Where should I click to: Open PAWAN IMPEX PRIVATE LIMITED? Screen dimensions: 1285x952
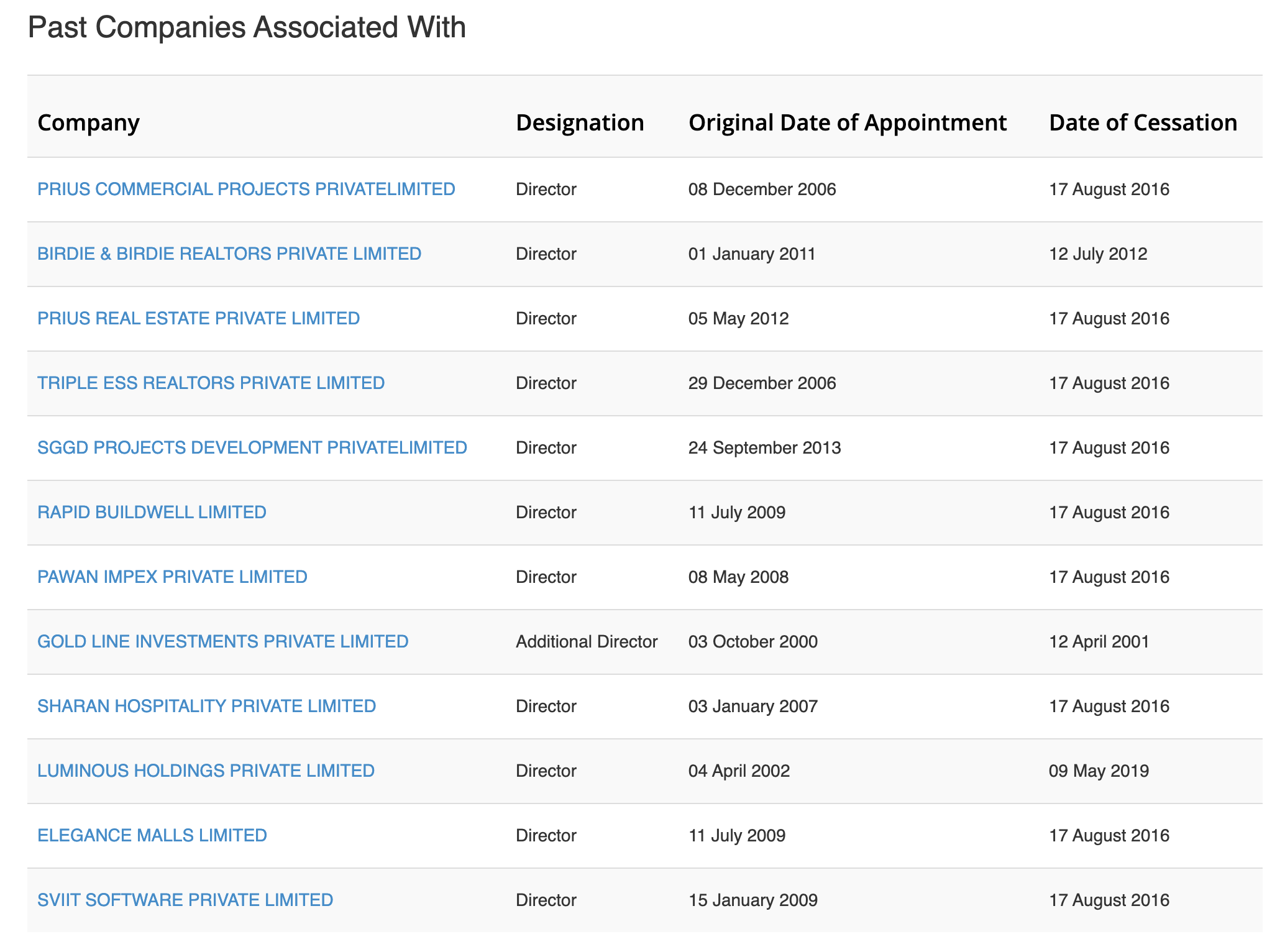(172, 577)
